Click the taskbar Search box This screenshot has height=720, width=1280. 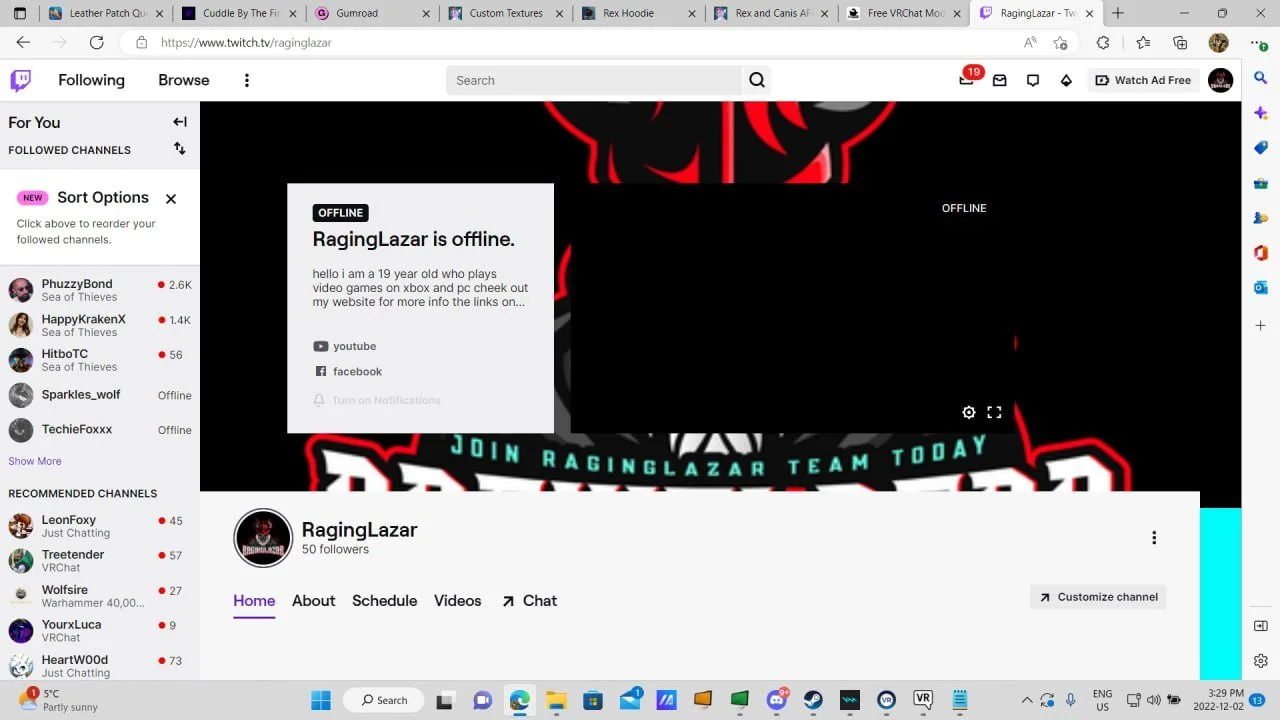pyautogui.click(x=383, y=700)
